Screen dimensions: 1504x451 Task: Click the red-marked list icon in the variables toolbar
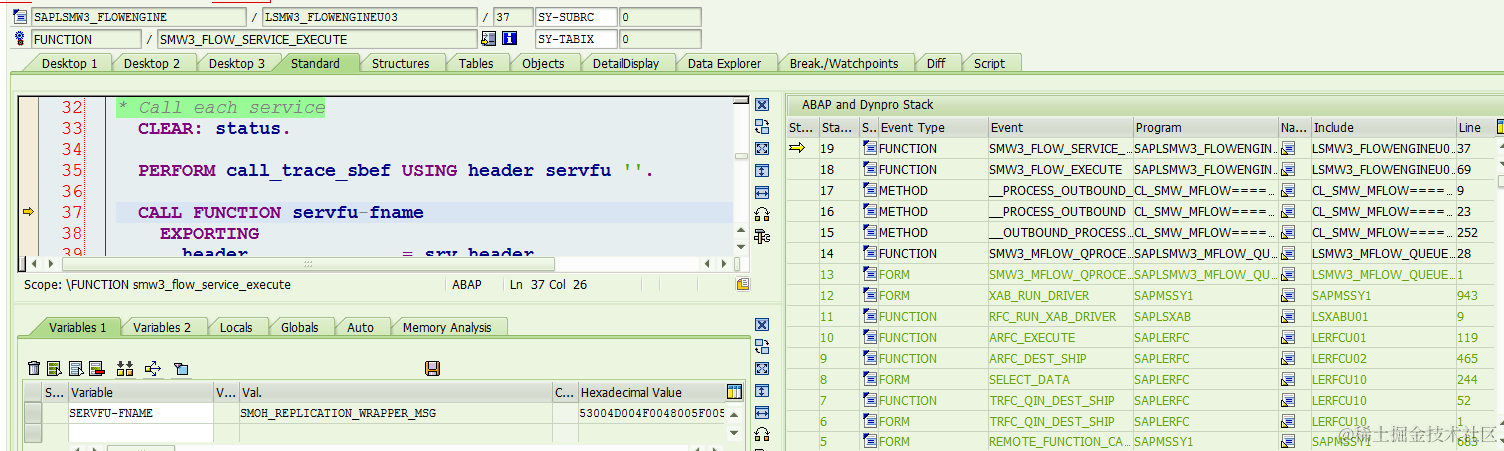point(97,369)
